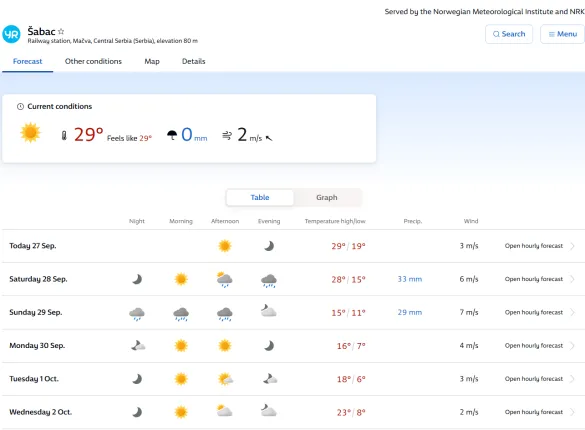Click the YR logo icon
The image size is (585, 430).
click(x=11, y=34)
